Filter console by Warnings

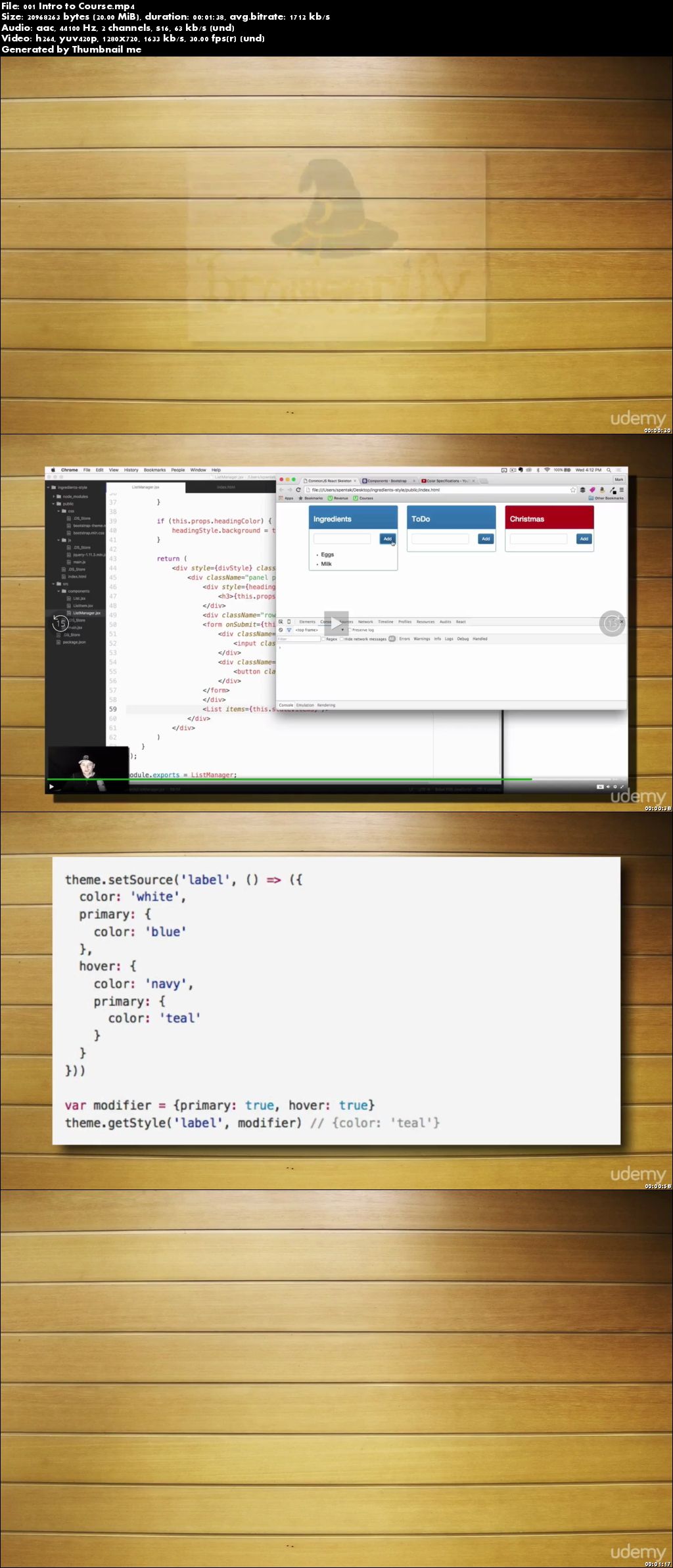421,639
